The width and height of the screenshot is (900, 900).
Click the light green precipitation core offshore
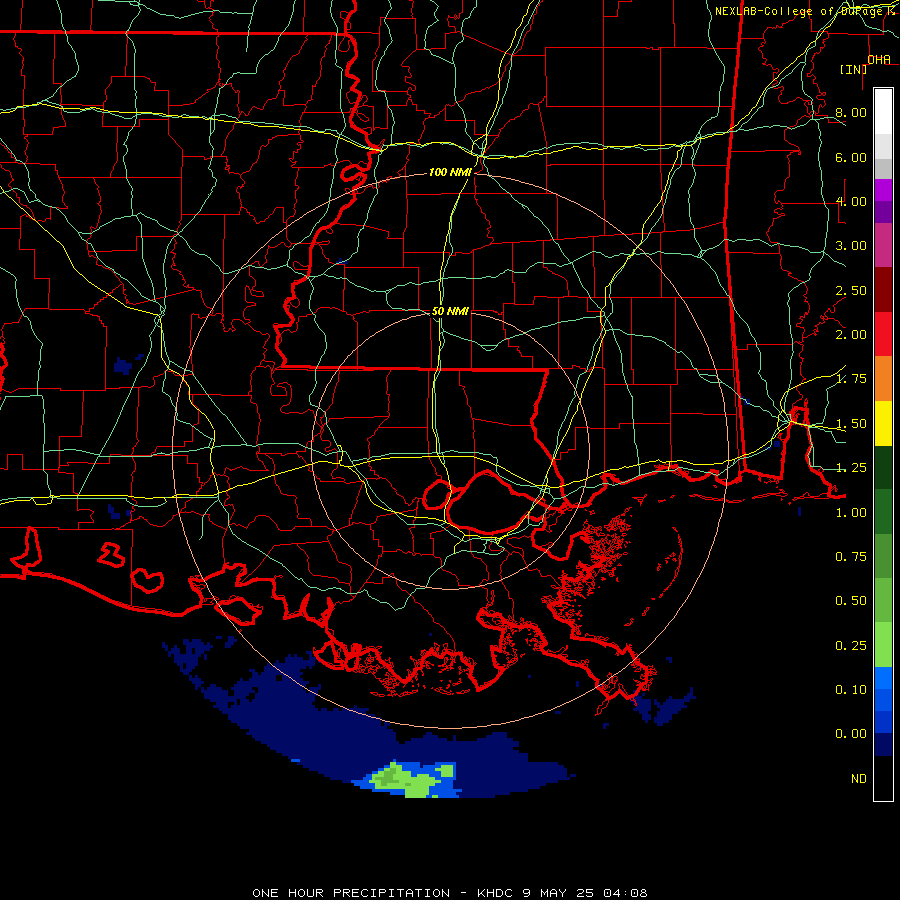coord(410,779)
